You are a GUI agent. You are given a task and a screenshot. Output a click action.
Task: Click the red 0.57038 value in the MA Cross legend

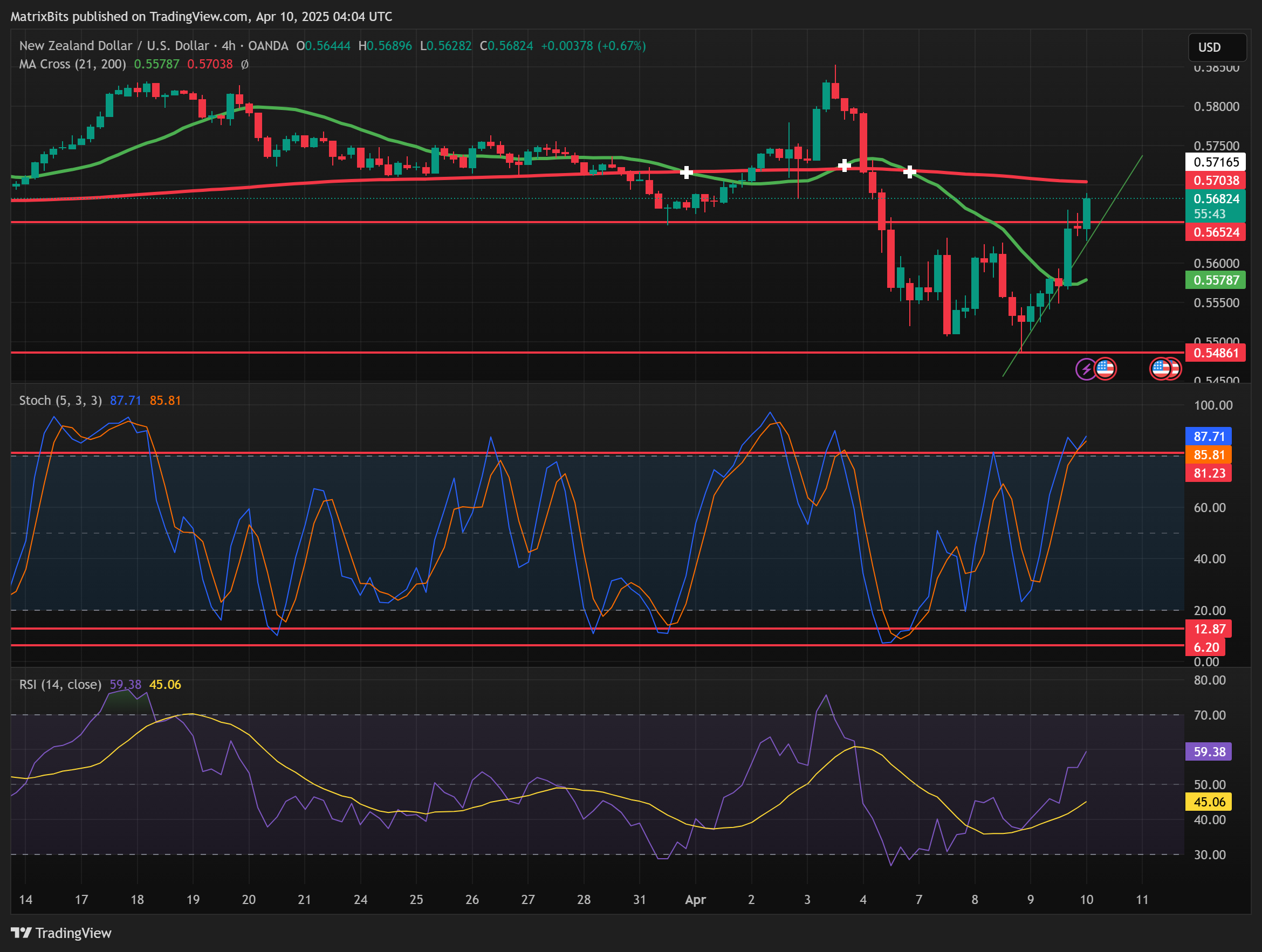(210, 65)
